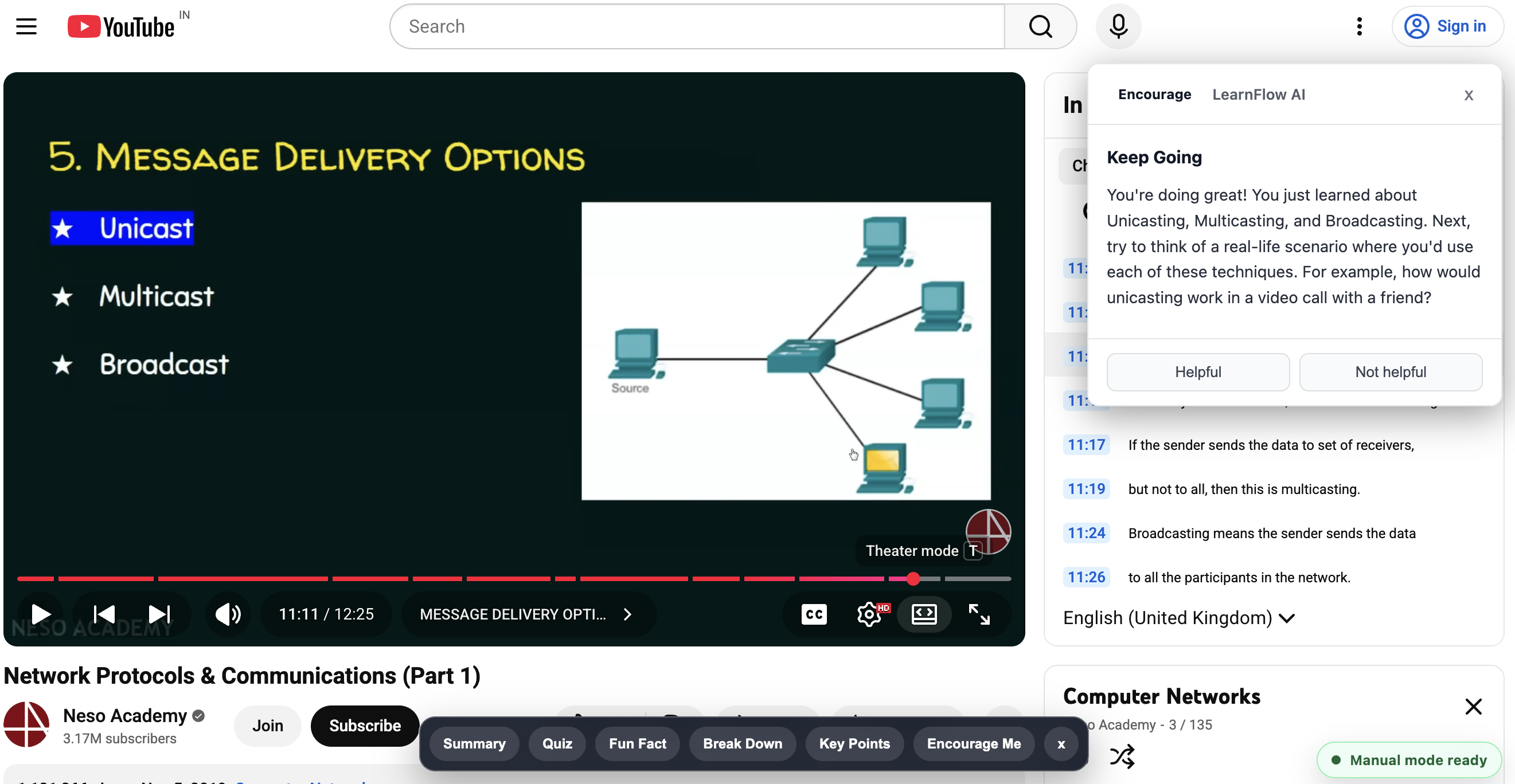Select the Encourage tab
The height and width of the screenshot is (784, 1515).
(1154, 95)
